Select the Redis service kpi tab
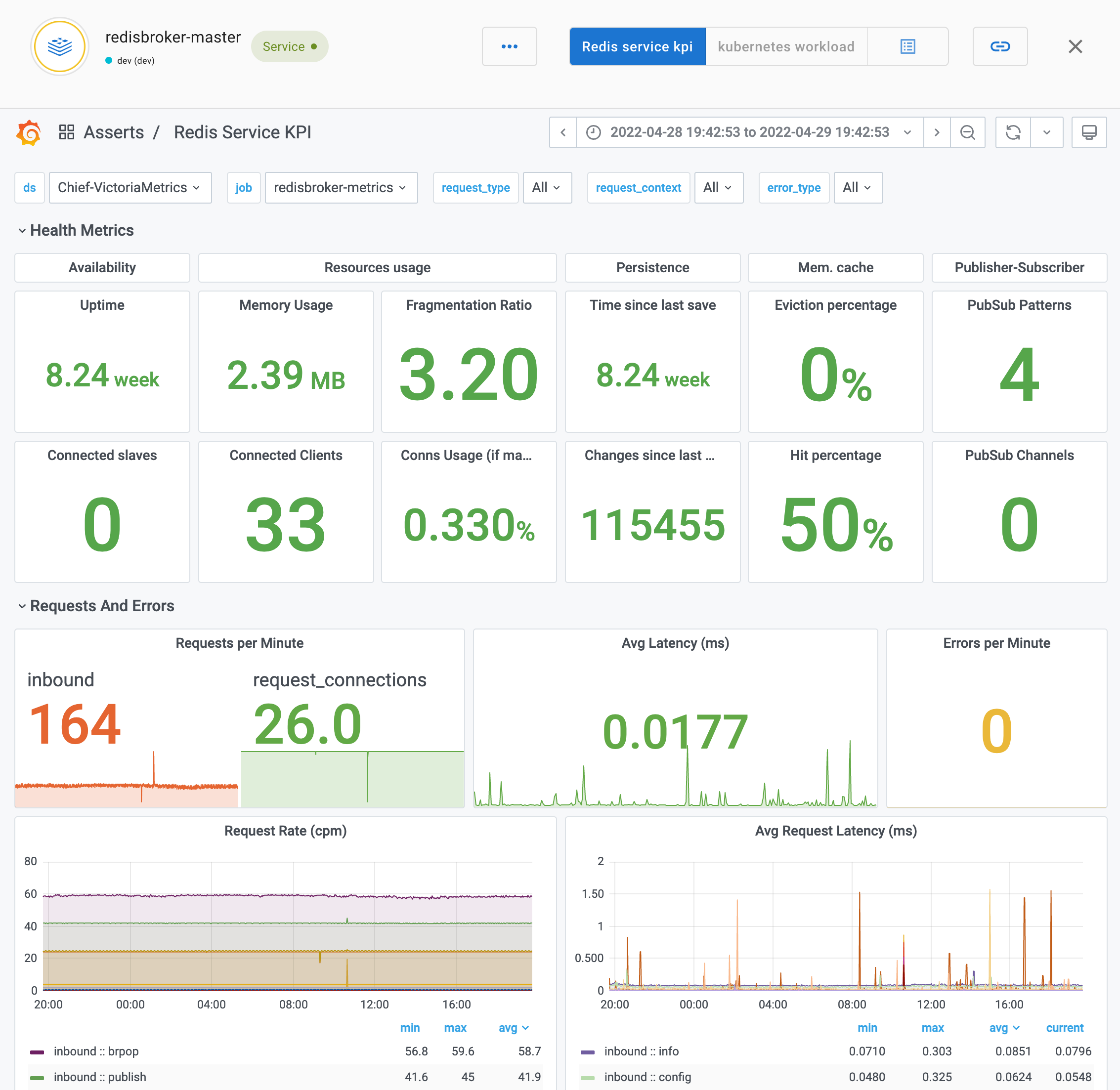This screenshot has height=1090, width=1120. click(x=637, y=46)
